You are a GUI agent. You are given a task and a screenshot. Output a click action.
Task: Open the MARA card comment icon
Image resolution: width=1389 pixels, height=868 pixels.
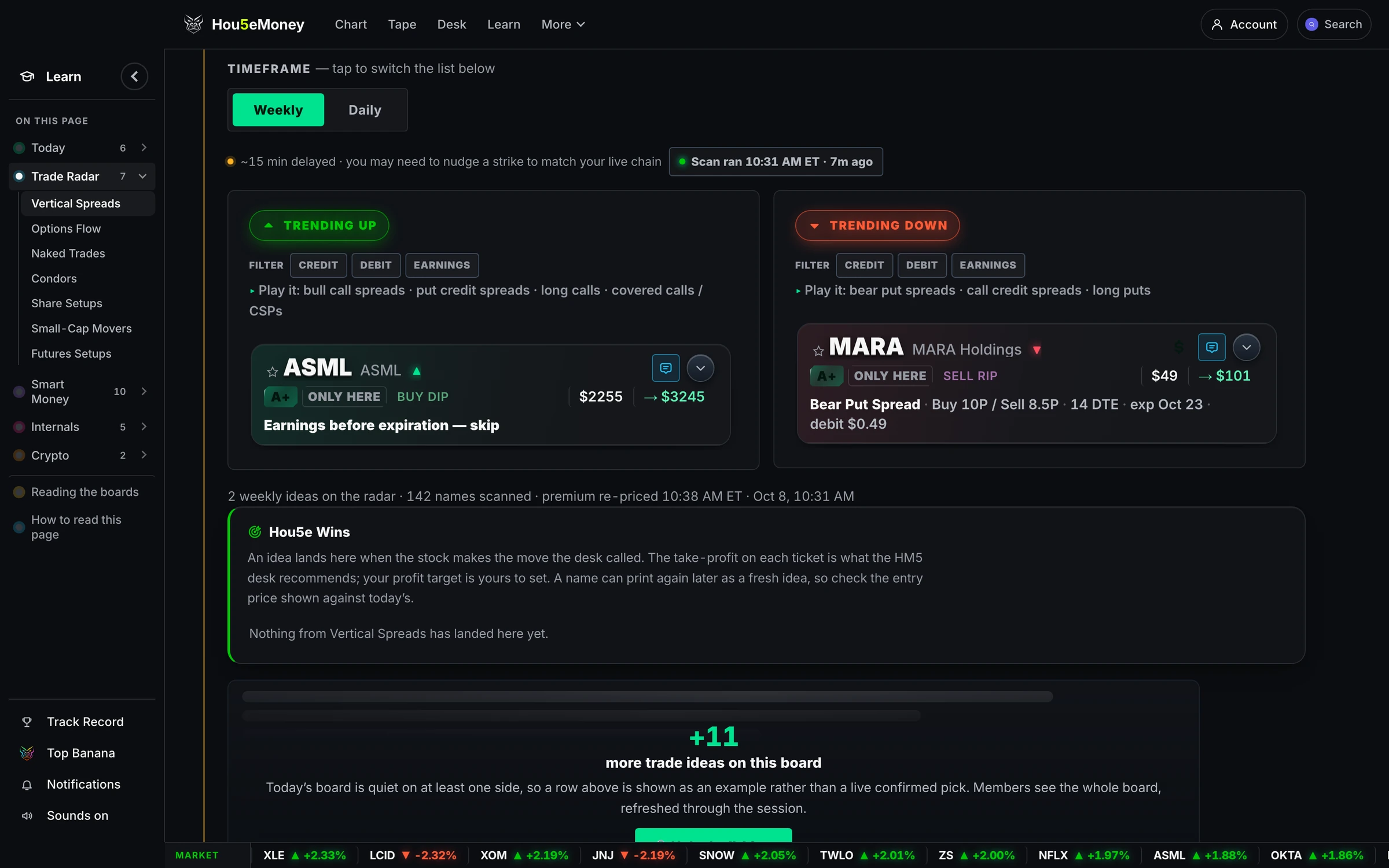[x=1211, y=347]
